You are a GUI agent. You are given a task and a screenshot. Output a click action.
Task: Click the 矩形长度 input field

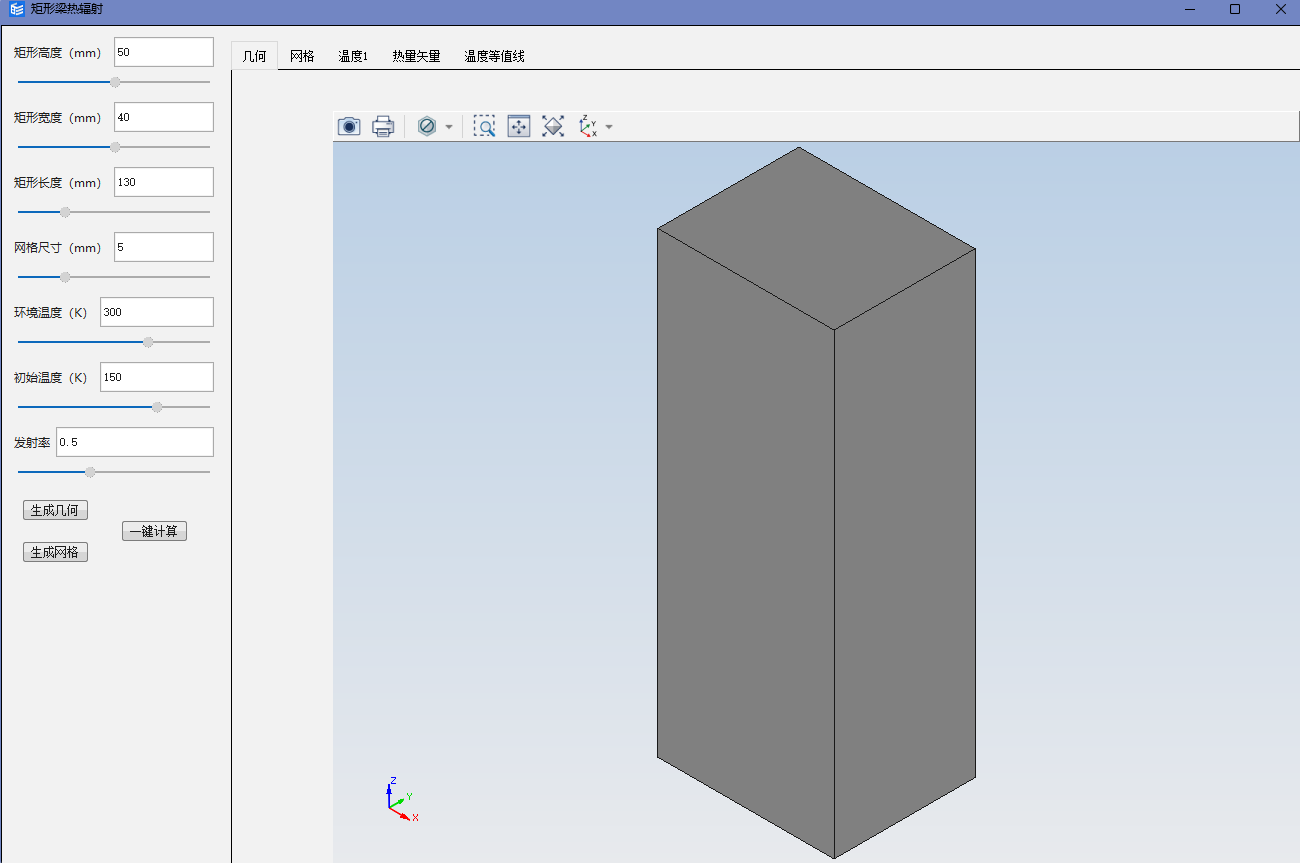point(164,182)
